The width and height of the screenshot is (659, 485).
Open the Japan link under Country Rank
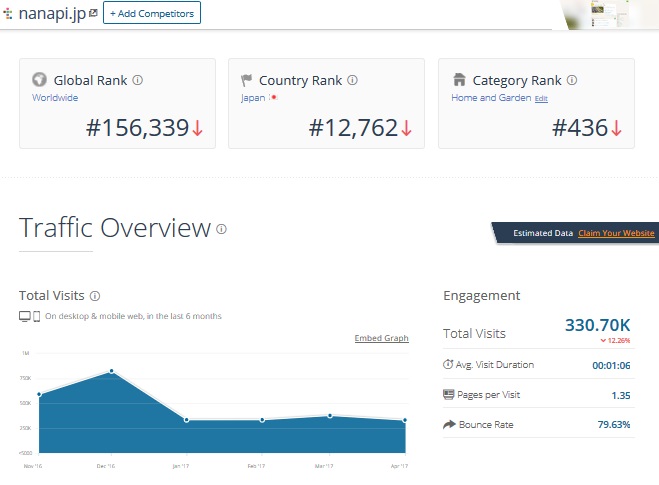pos(253,98)
